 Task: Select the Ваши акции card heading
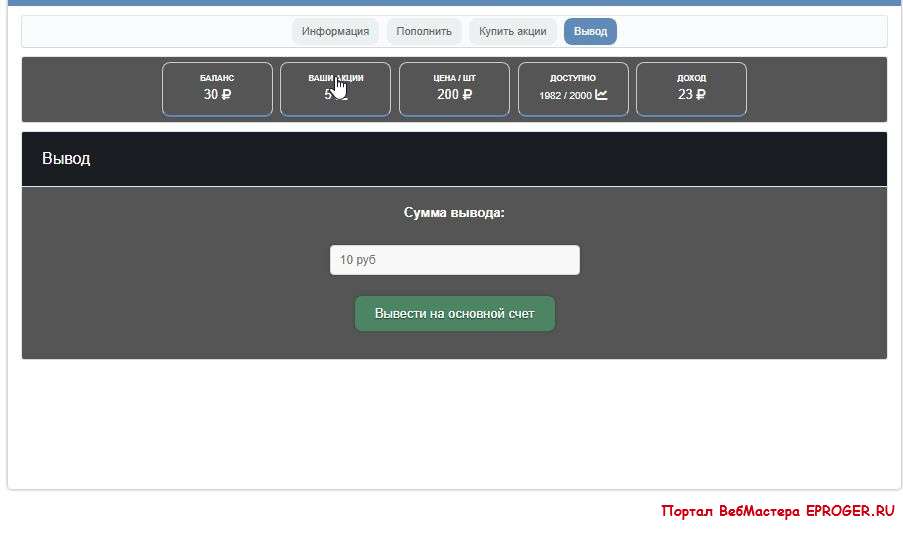335,78
